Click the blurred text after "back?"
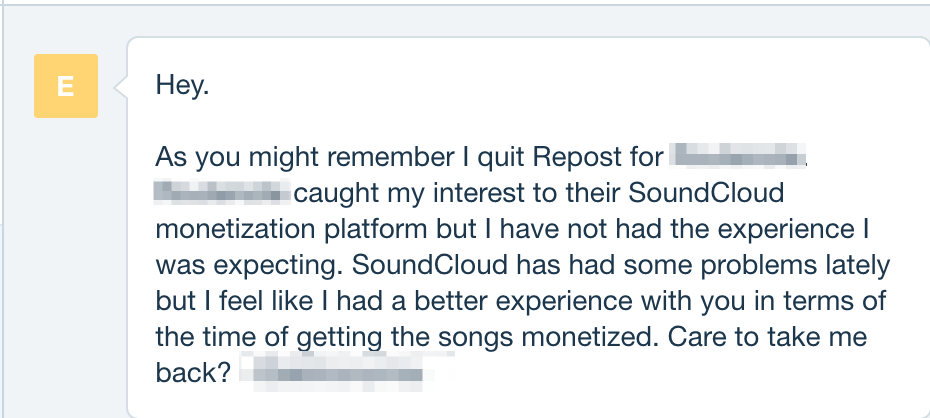 [x=345, y=372]
